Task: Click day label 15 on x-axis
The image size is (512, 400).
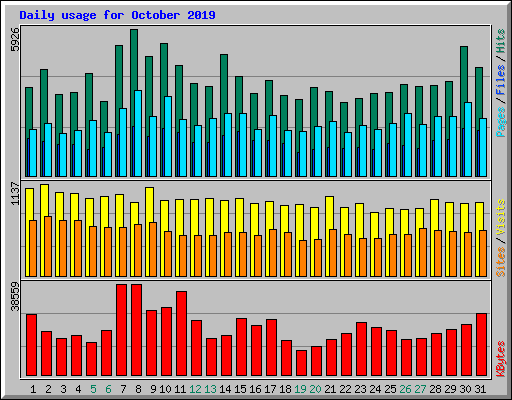Action: pos(240,389)
